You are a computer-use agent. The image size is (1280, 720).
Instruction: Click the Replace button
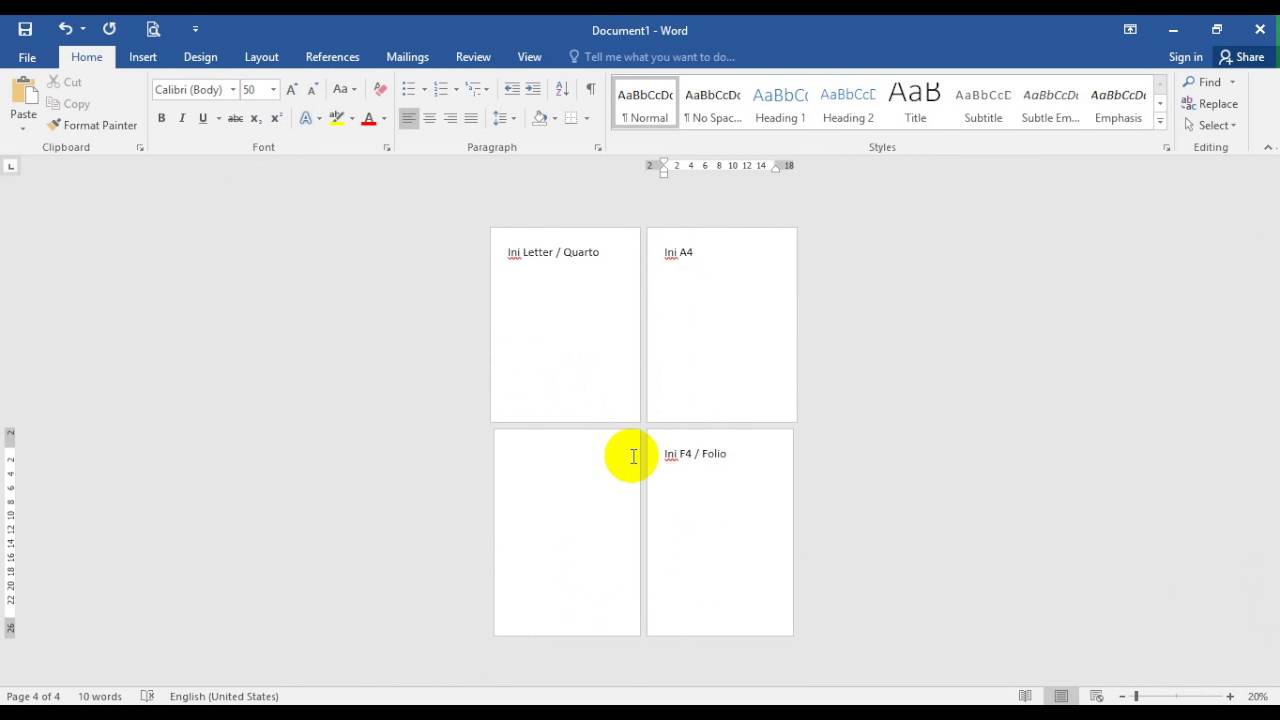pyautogui.click(x=1210, y=104)
